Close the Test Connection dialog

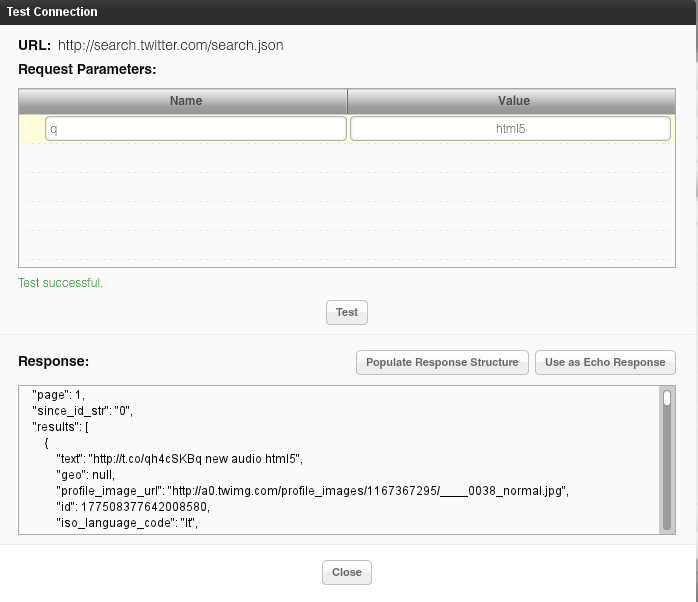pos(347,572)
